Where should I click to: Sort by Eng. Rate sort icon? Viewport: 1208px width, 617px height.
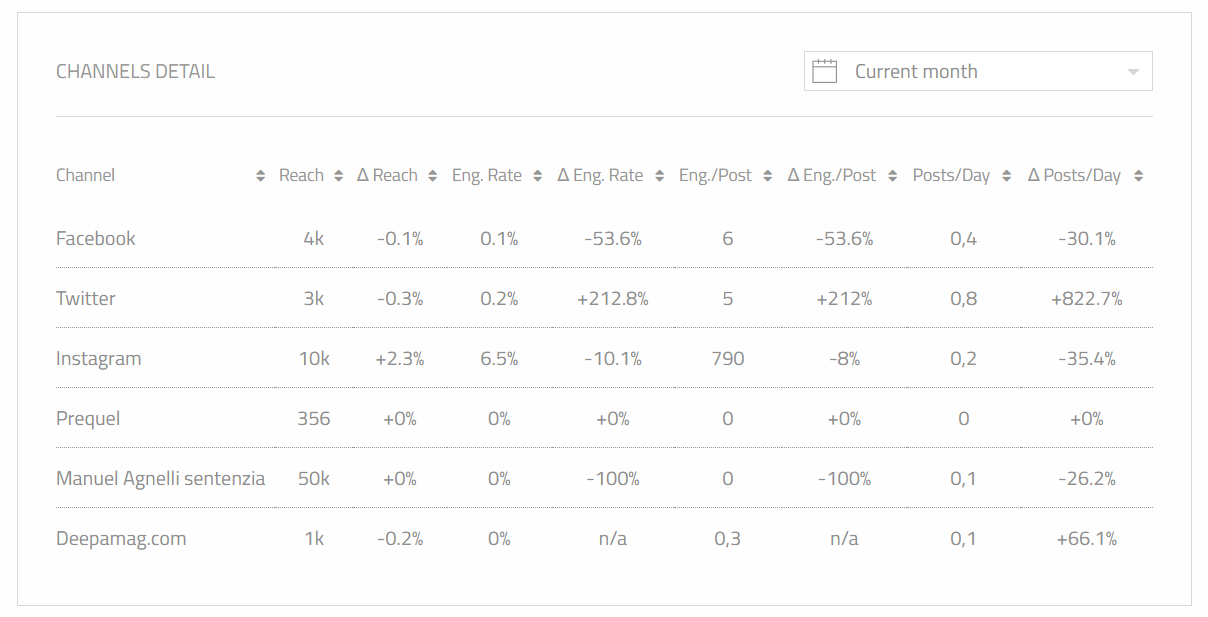[x=537, y=176]
